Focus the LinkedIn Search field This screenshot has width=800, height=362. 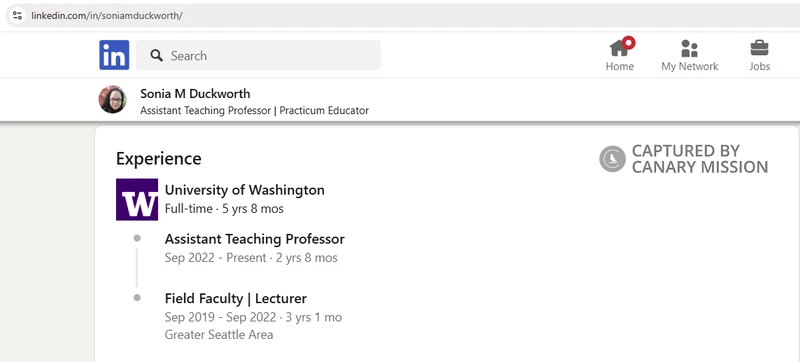tap(258, 55)
